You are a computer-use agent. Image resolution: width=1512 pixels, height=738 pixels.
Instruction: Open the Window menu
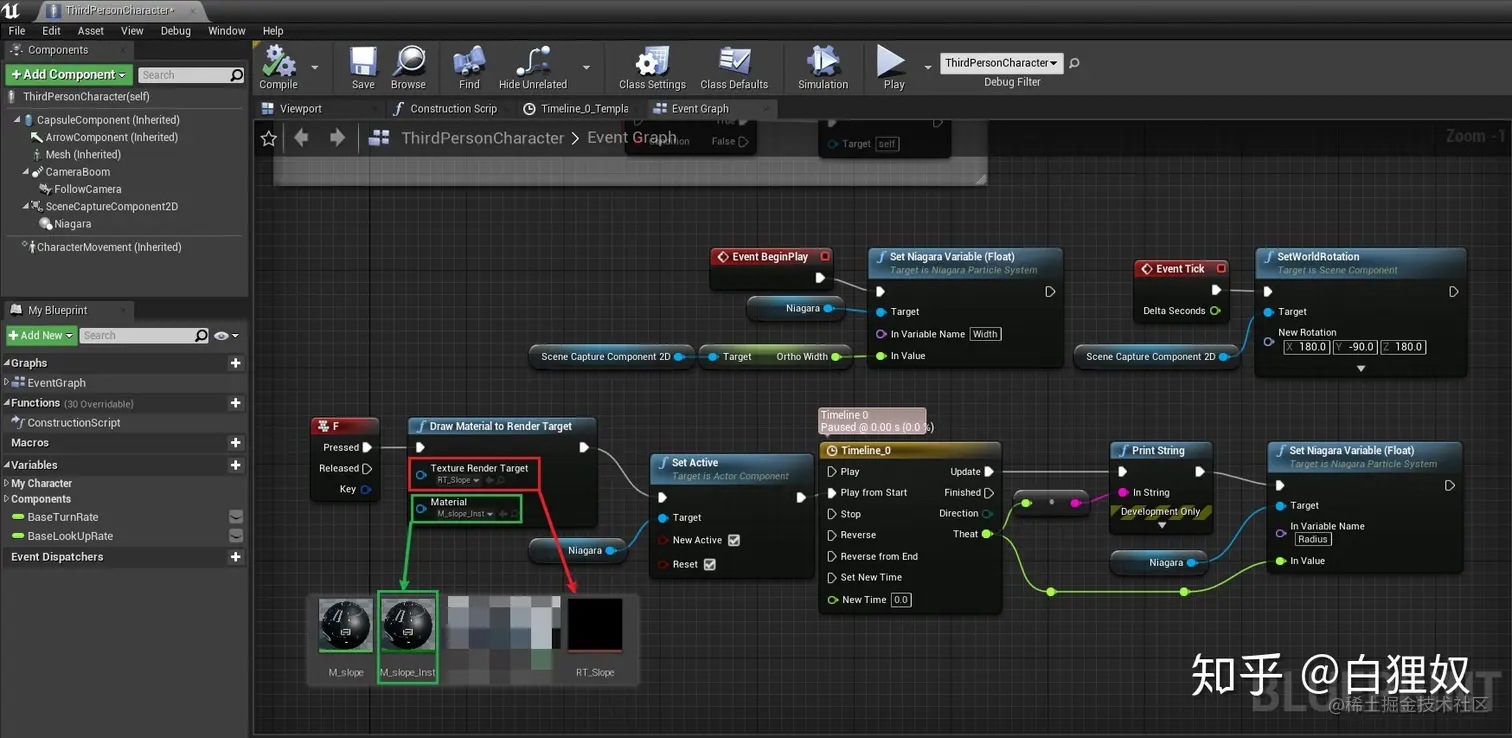point(227,31)
